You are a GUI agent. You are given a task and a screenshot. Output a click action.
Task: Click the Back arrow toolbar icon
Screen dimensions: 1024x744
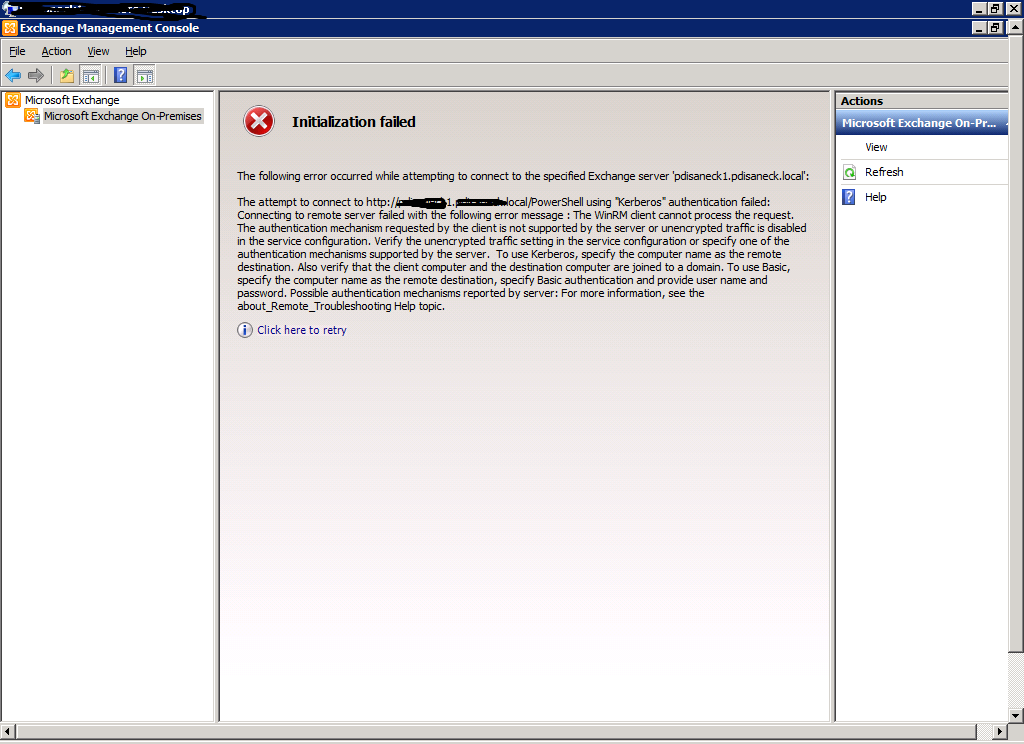(13, 76)
